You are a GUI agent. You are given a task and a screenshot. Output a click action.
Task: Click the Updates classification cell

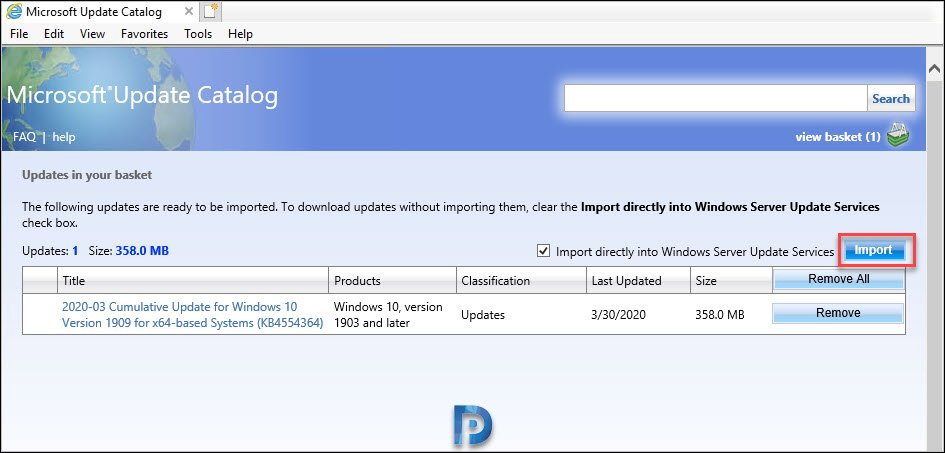click(483, 314)
